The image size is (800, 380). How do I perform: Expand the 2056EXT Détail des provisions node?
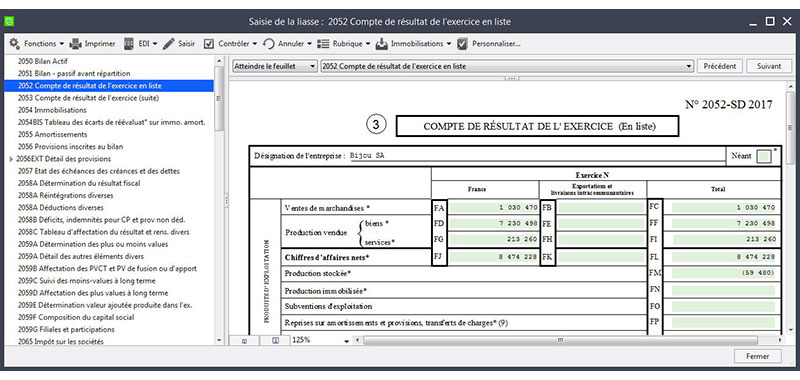click(x=11, y=159)
